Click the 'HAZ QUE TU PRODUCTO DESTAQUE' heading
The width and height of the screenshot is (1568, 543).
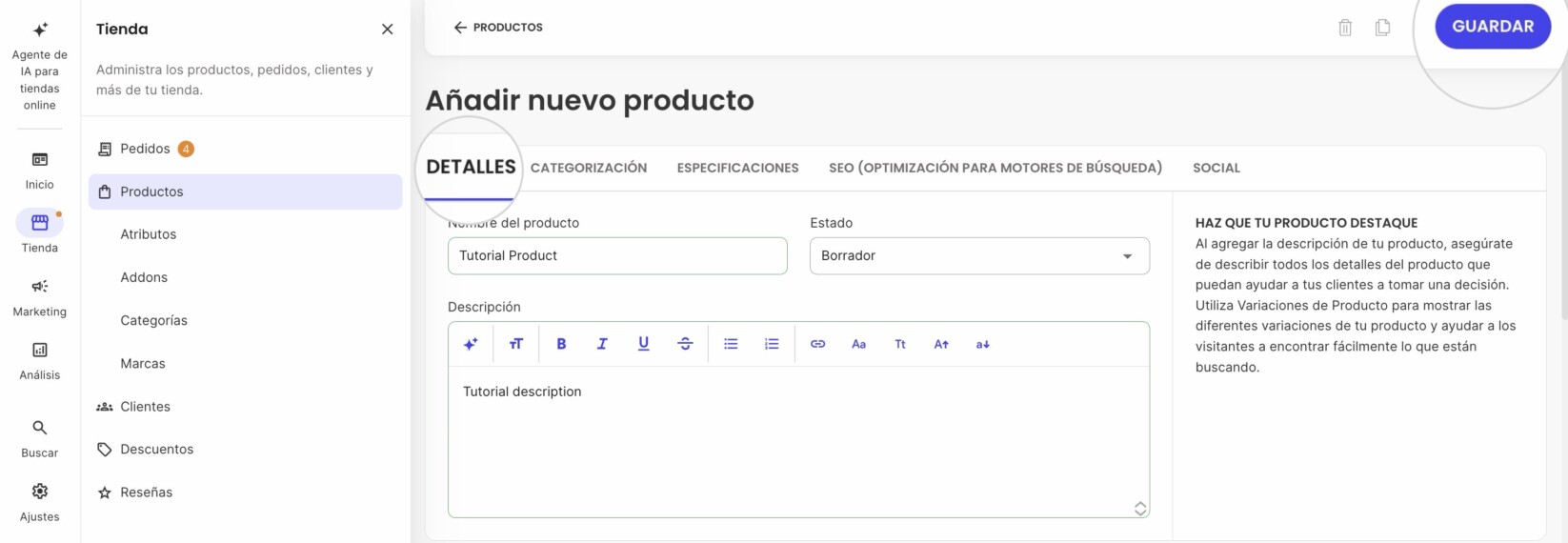[1306, 223]
